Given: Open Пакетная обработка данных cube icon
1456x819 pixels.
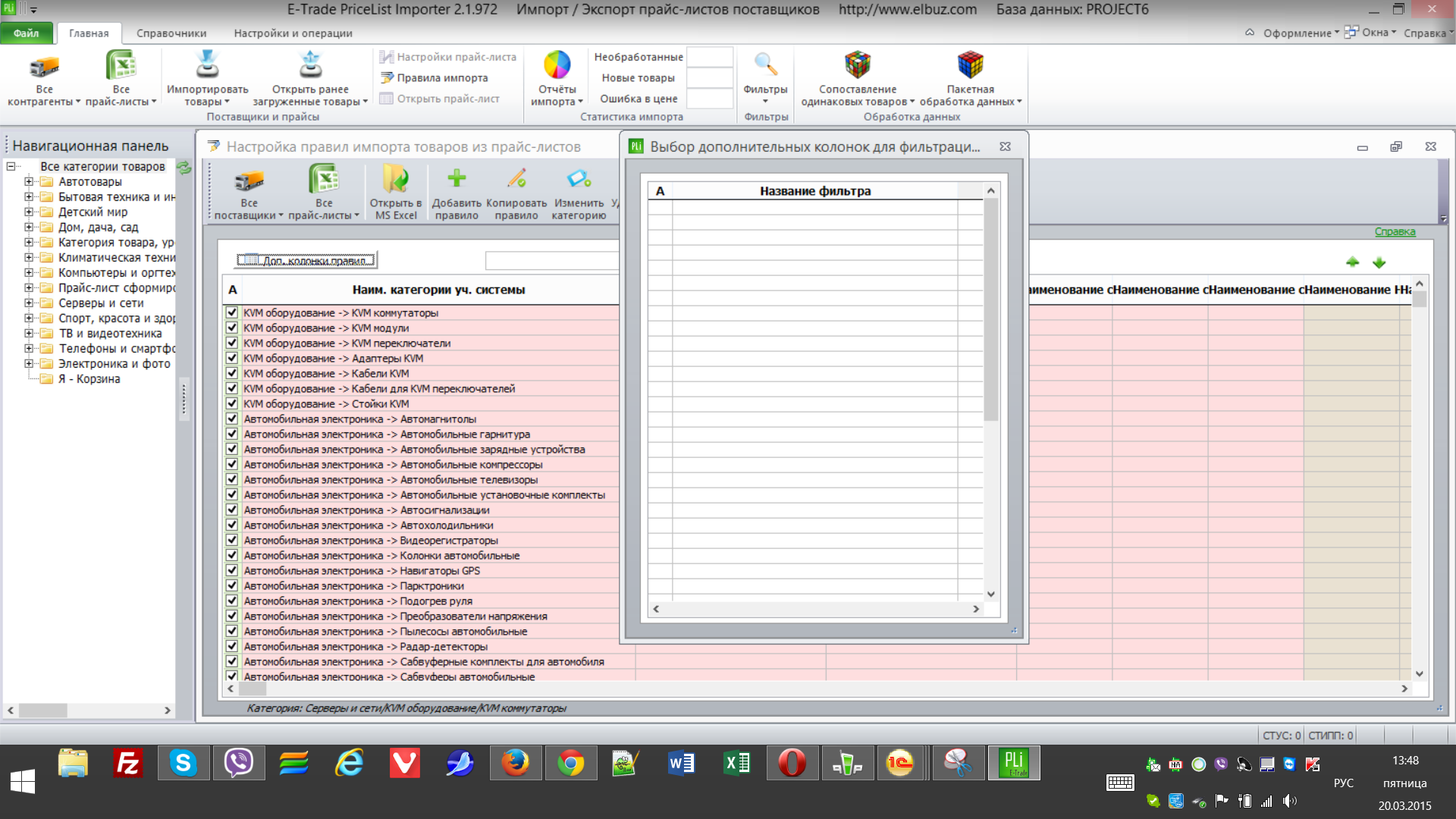Looking at the screenshot, I should [x=970, y=65].
